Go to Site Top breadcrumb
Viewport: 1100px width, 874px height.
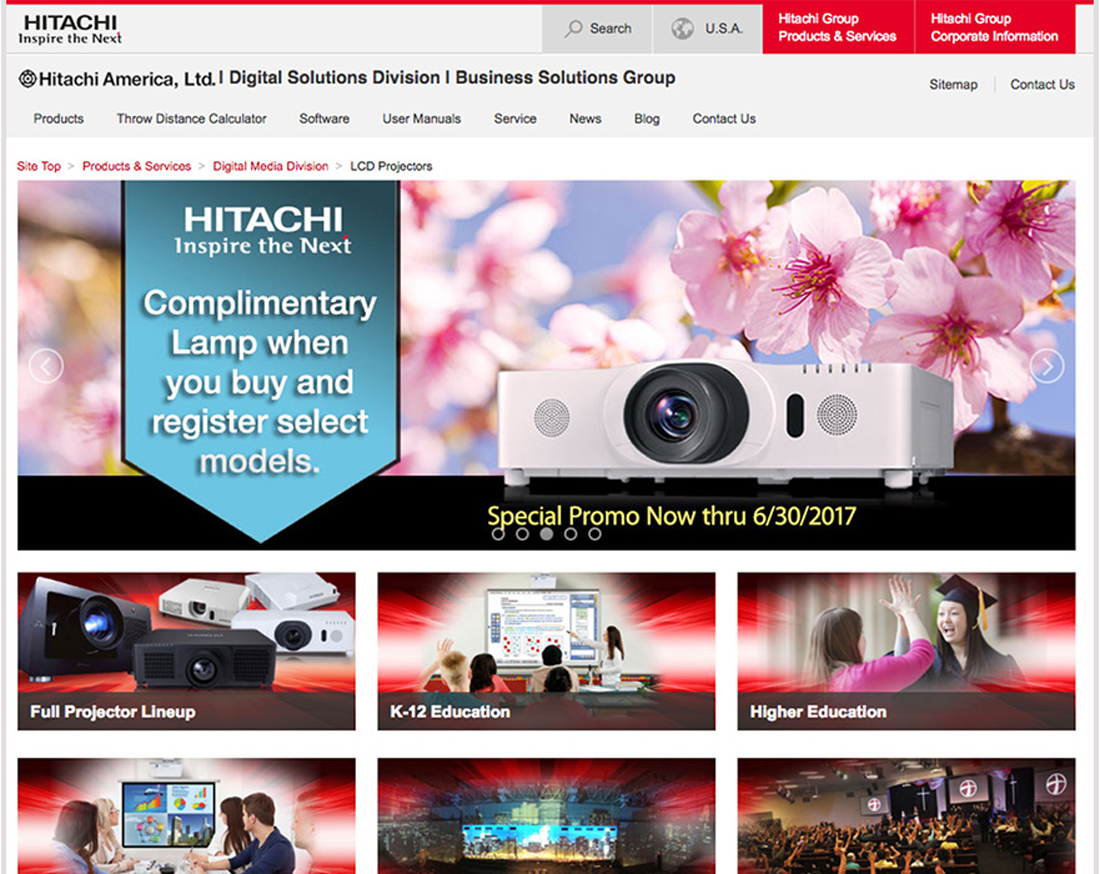(39, 166)
